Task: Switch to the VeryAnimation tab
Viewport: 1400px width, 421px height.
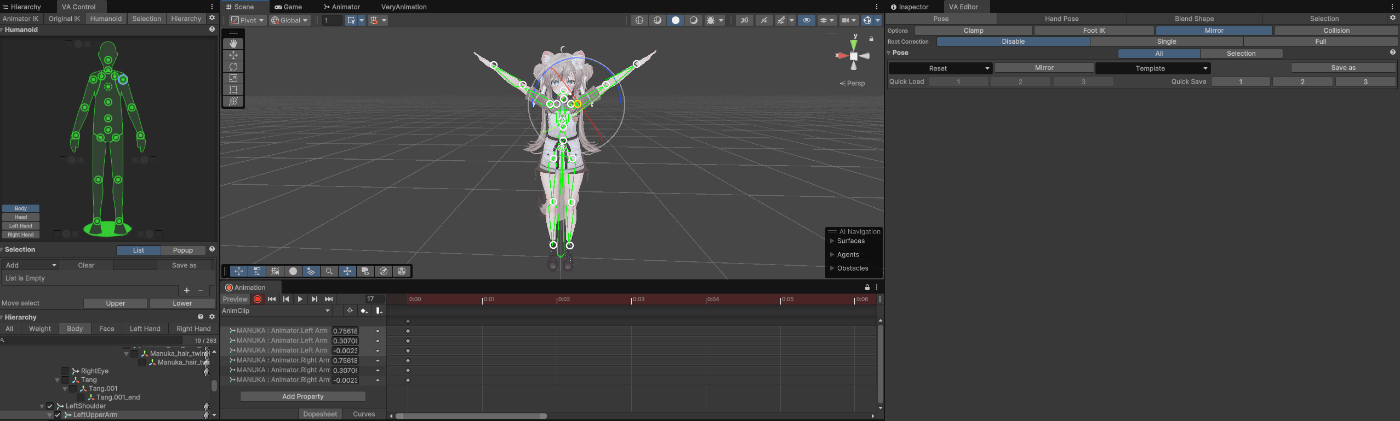Action: (403, 6)
